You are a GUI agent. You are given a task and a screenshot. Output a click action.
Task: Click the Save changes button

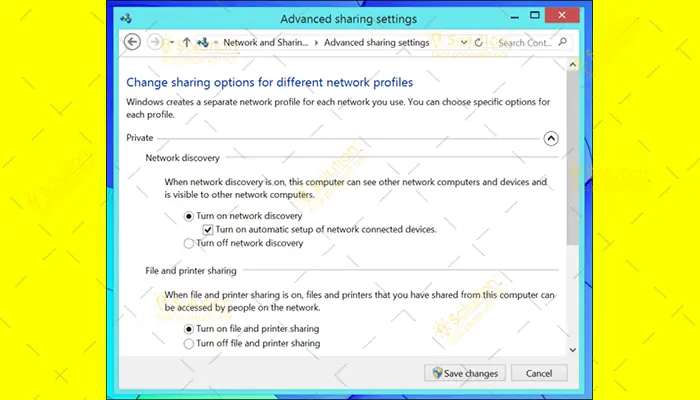click(x=465, y=373)
